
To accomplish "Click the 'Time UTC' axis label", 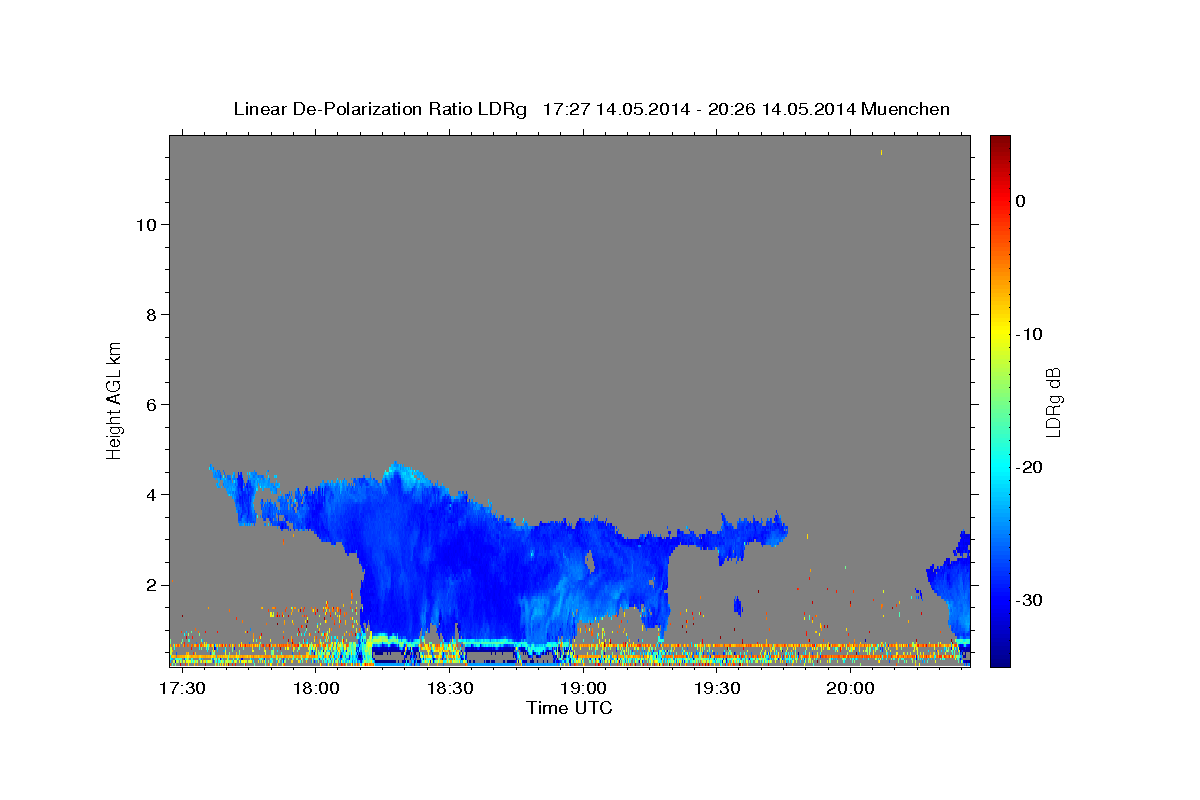I will pyautogui.click(x=569, y=708).
